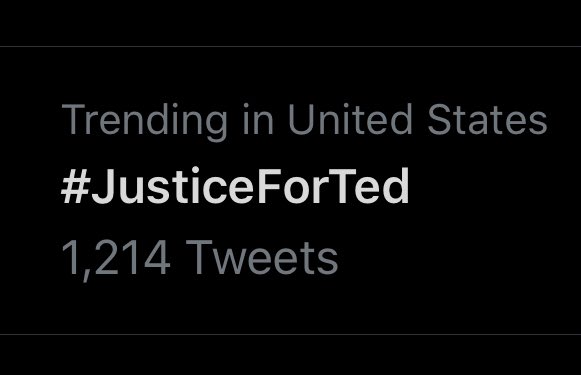Tap the word 'in' within trending label

pos(258,119)
